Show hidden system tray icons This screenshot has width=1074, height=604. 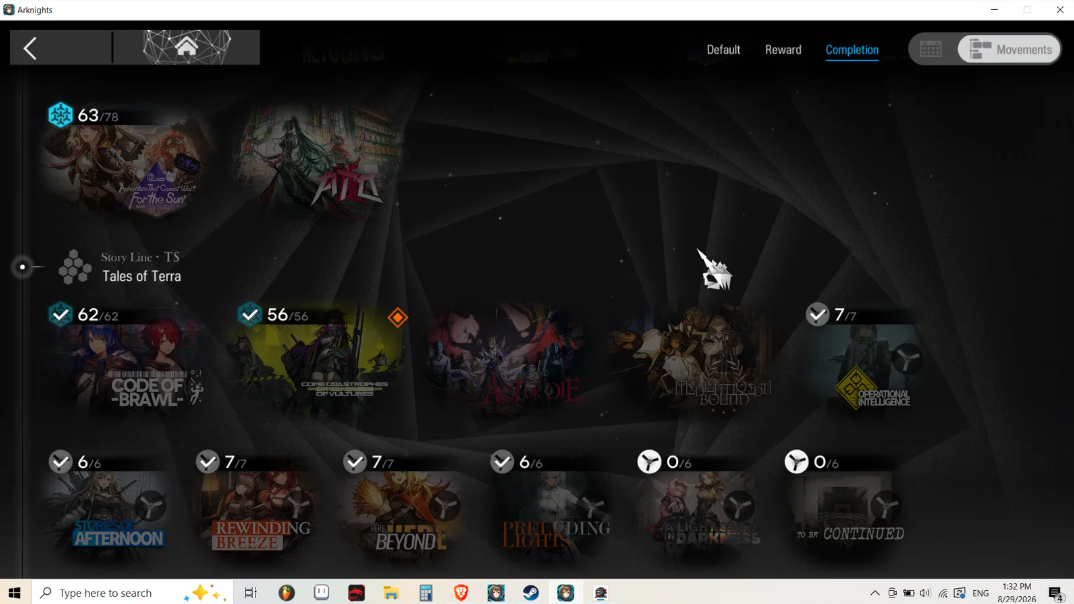click(875, 593)
